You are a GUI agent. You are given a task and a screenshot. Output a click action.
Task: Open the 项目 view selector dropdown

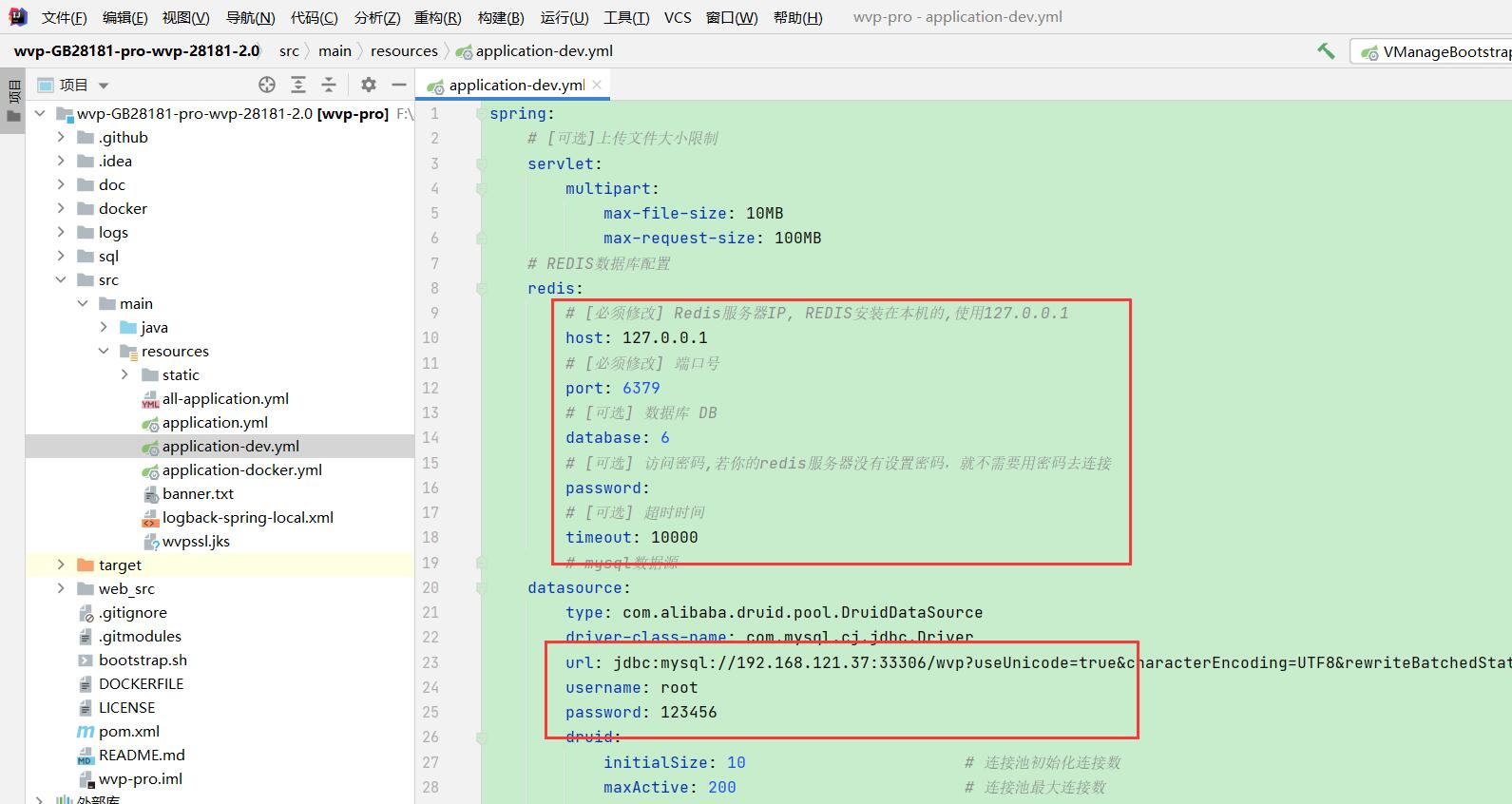[x=104, y=86]
